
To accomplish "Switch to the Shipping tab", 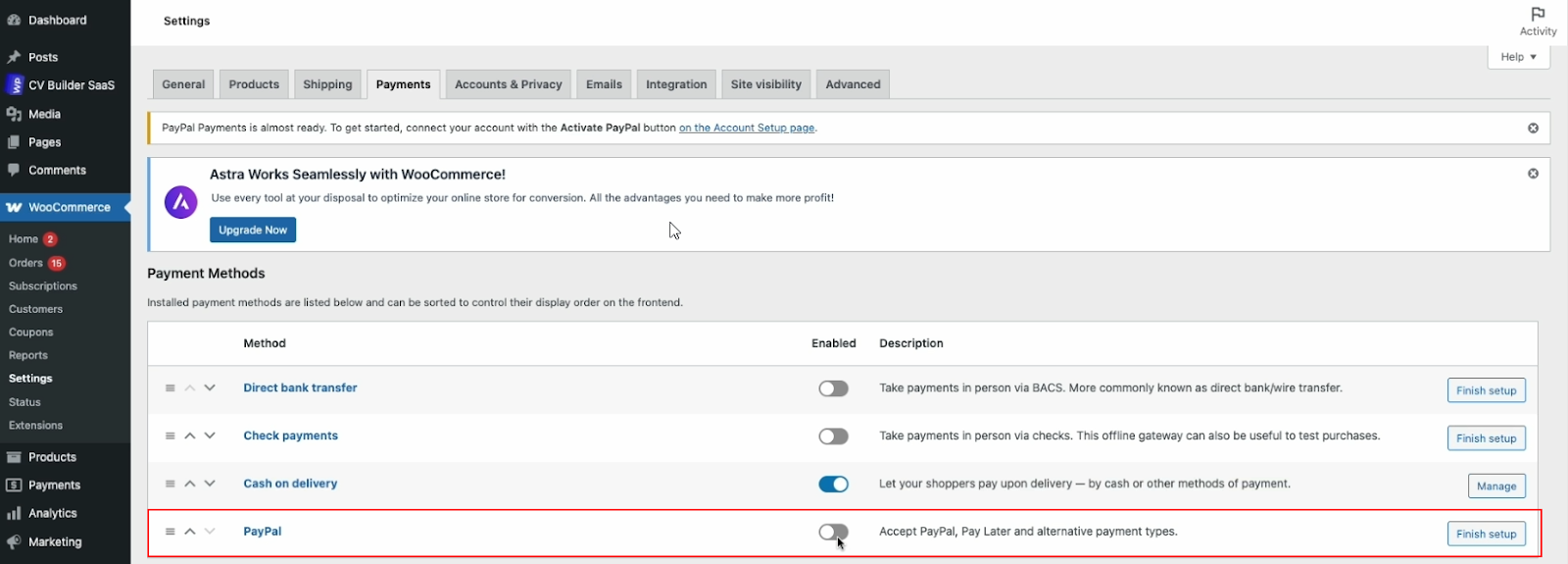I will click(327, 84).
